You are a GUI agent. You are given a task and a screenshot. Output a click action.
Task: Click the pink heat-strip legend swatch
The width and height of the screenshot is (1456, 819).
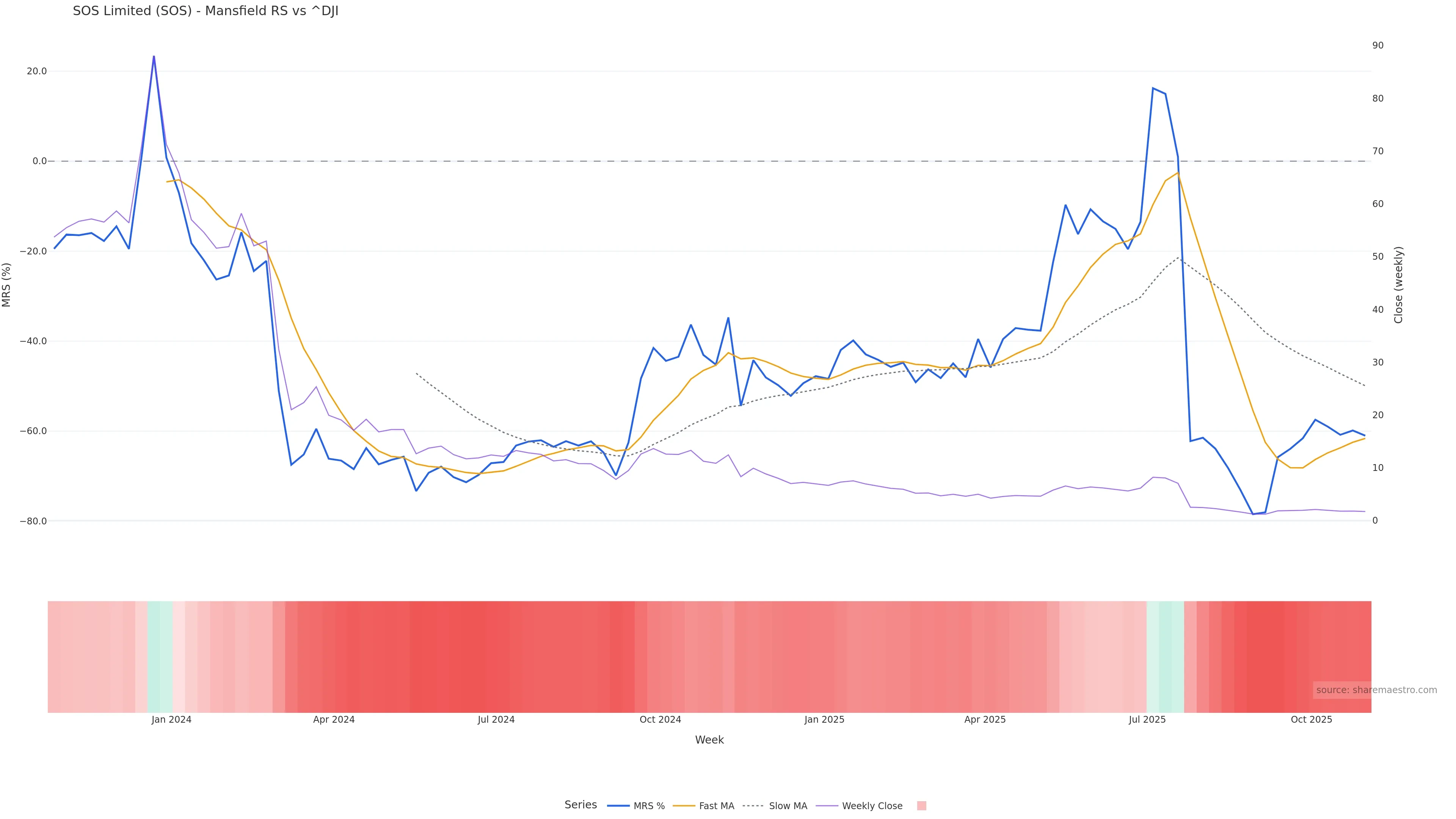(x=921, y=806)
